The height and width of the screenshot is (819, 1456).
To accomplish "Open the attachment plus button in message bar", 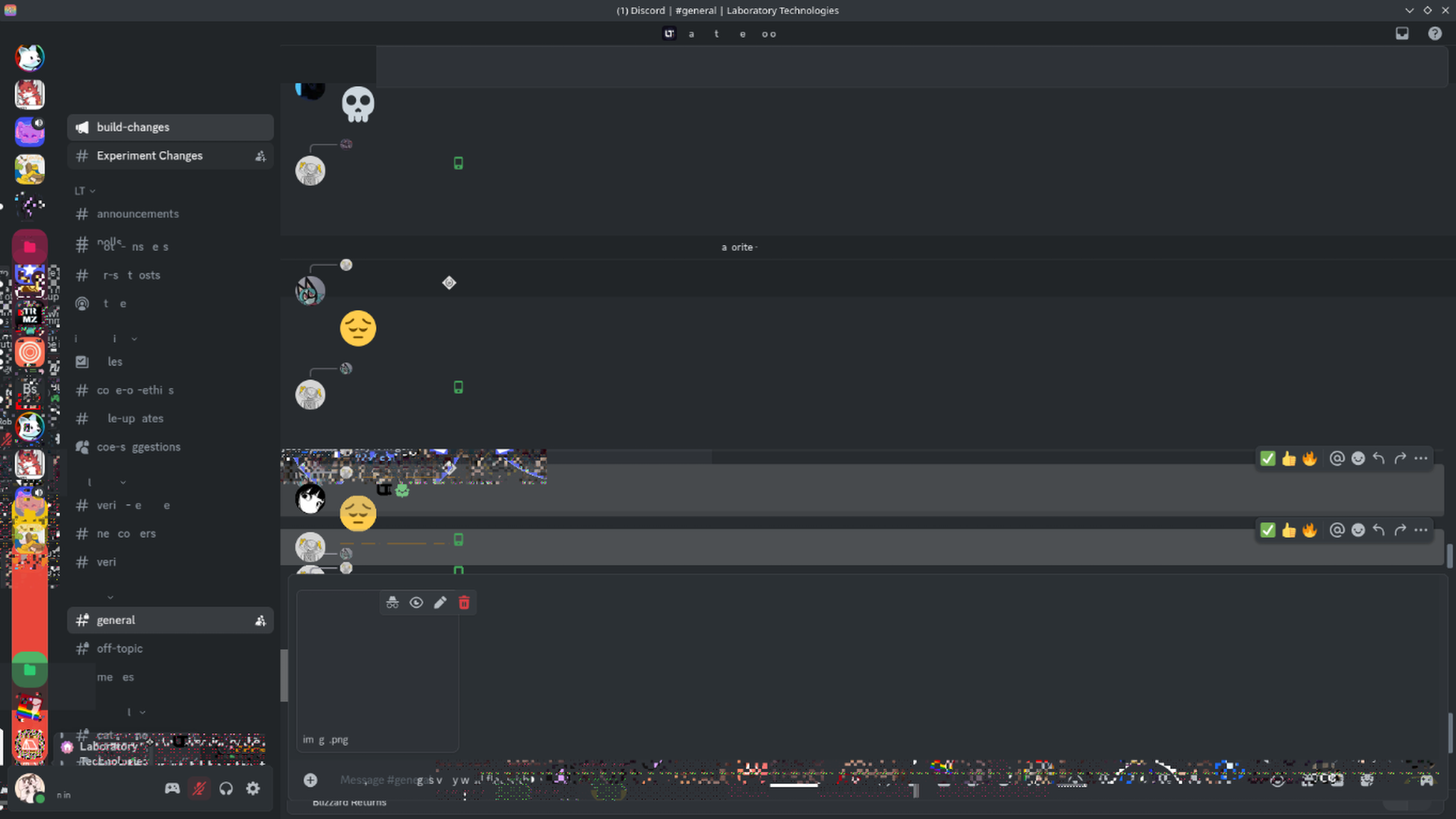I will pyautogui.click(x=310, y=780).
